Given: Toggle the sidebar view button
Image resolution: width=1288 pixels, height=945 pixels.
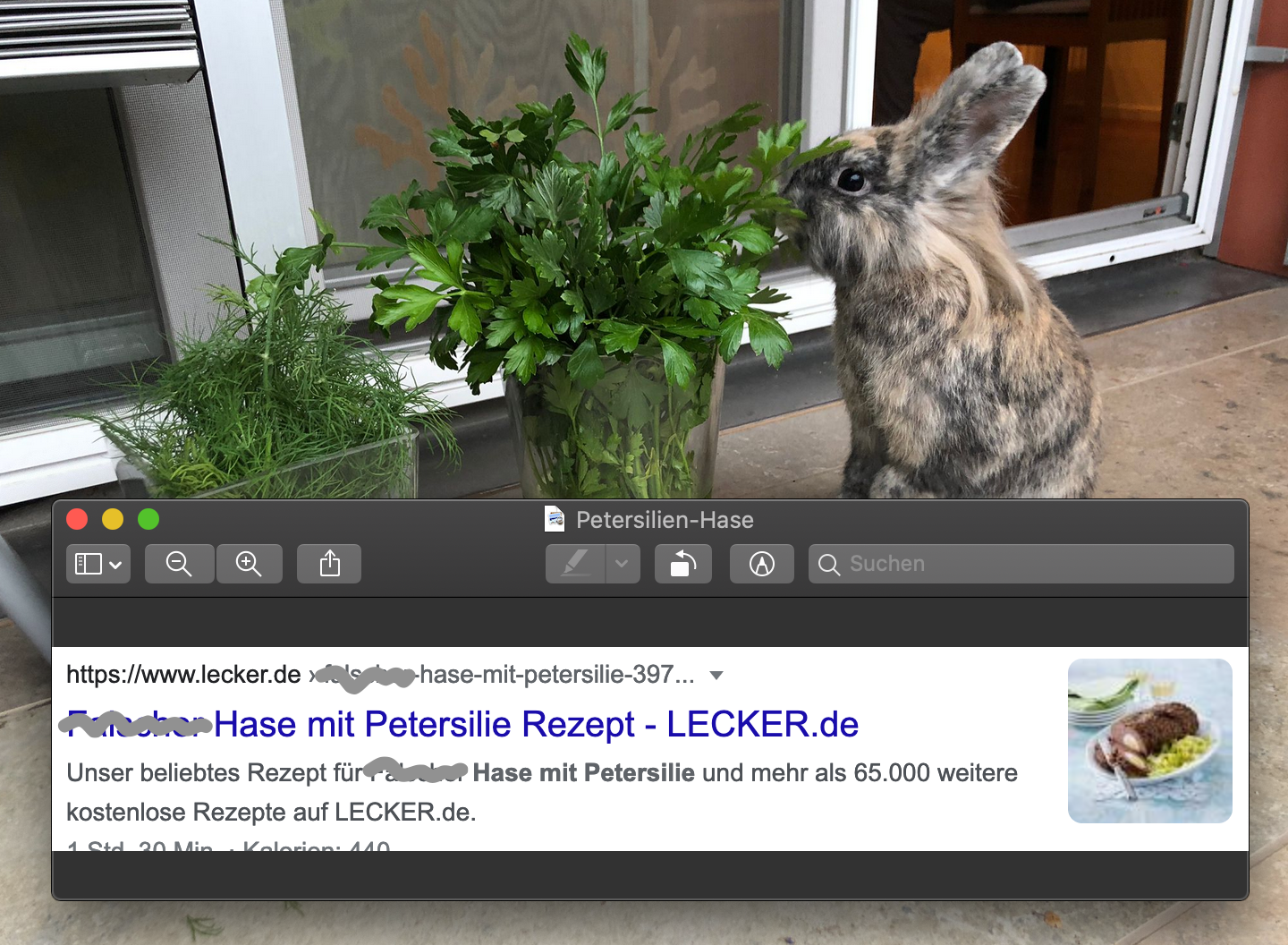Looking at the screenshot, I should coord(88,564).
